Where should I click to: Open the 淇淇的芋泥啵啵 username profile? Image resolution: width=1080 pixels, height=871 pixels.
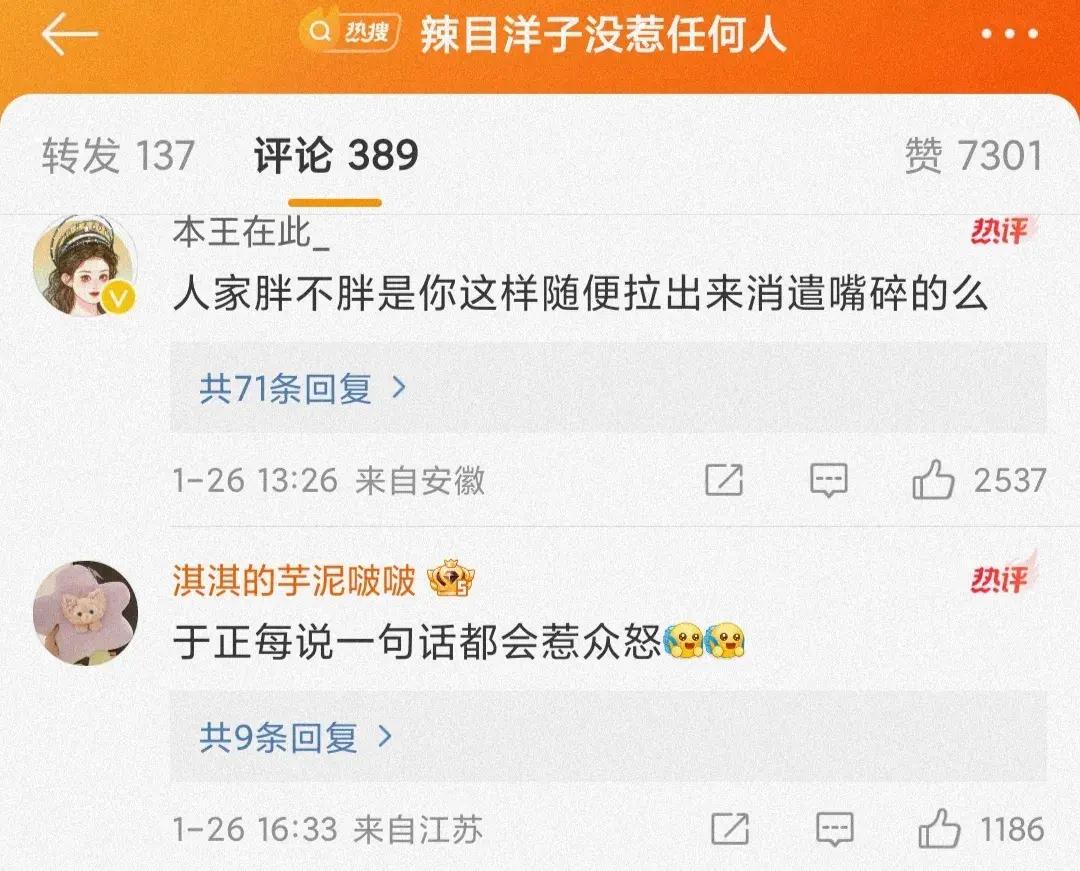pos(294,580)
